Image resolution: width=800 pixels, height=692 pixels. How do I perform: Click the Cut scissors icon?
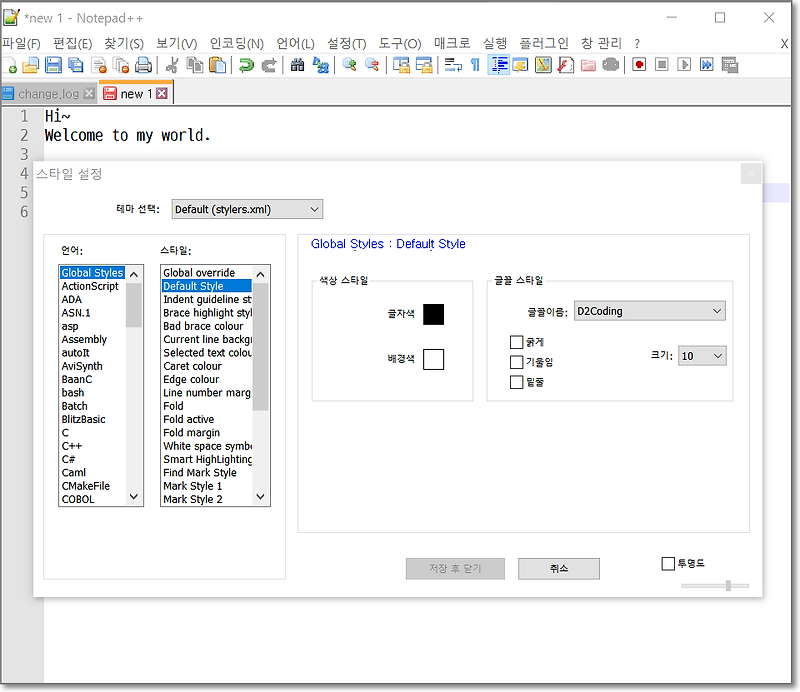click(172, 65)
